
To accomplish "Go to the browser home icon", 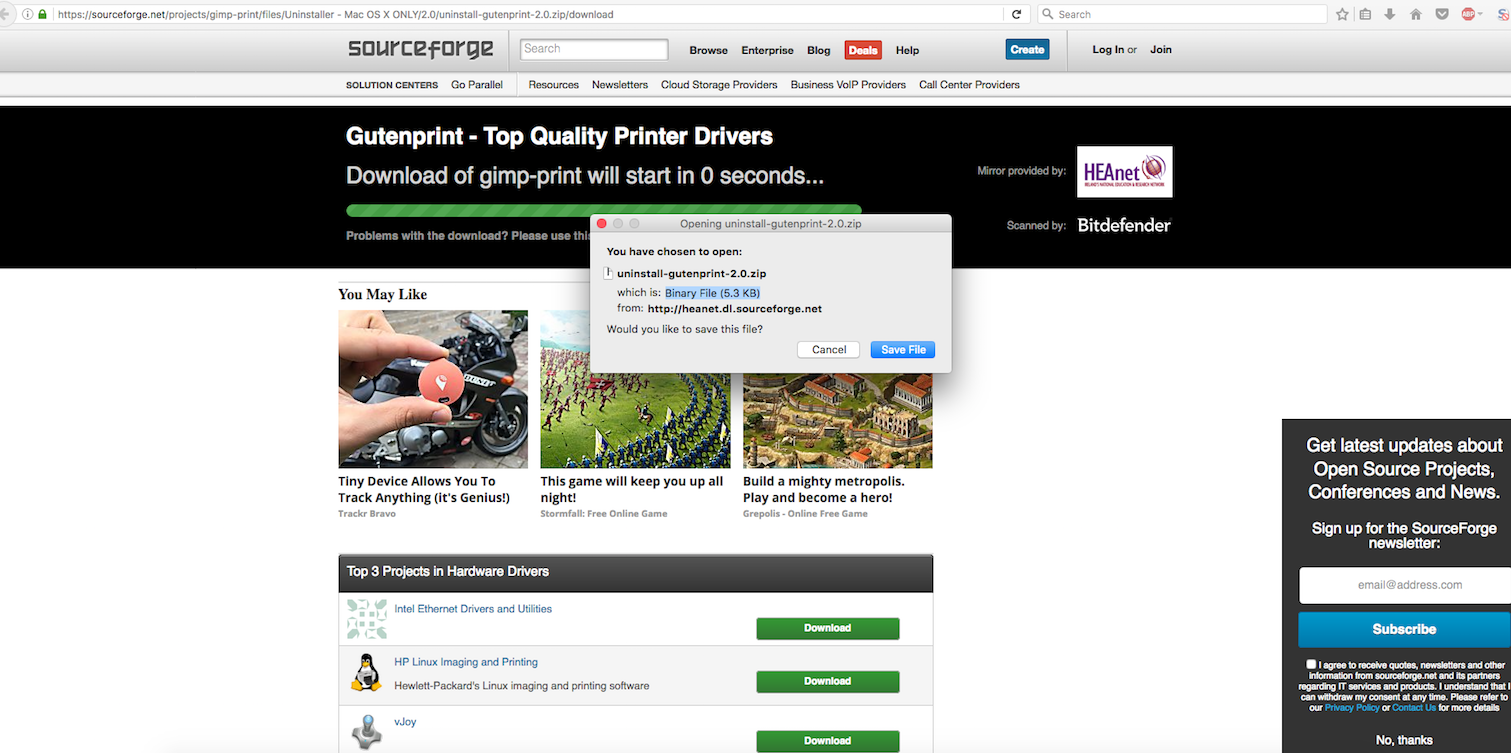I will (1416, 14).
